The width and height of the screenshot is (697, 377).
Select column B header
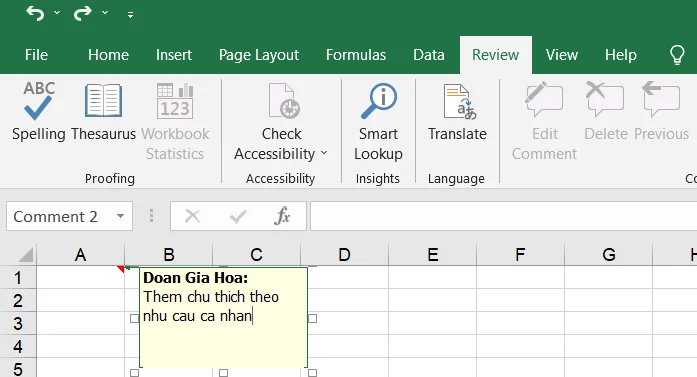click(168, 255)
